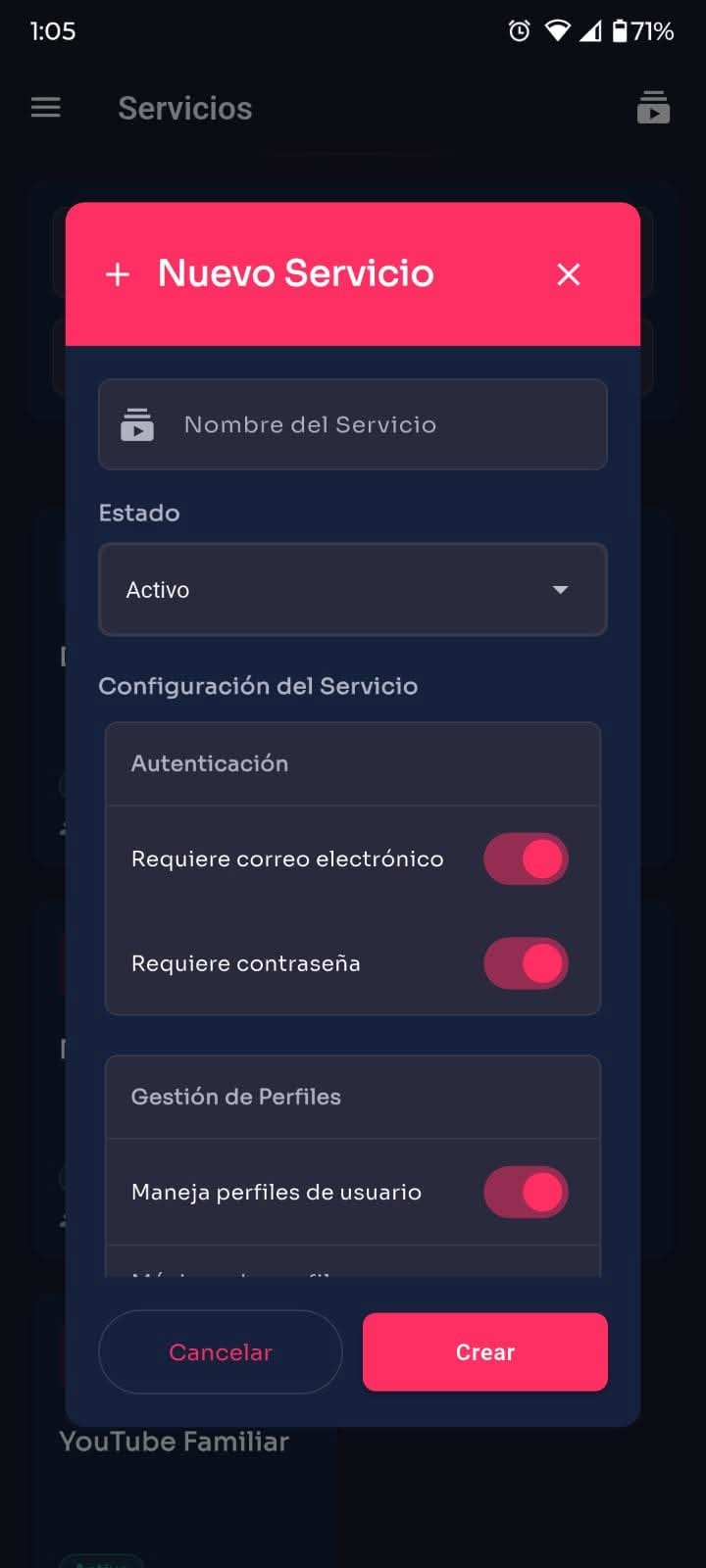
Task: Tap the Servicios page title
Action: click(185, 108)
